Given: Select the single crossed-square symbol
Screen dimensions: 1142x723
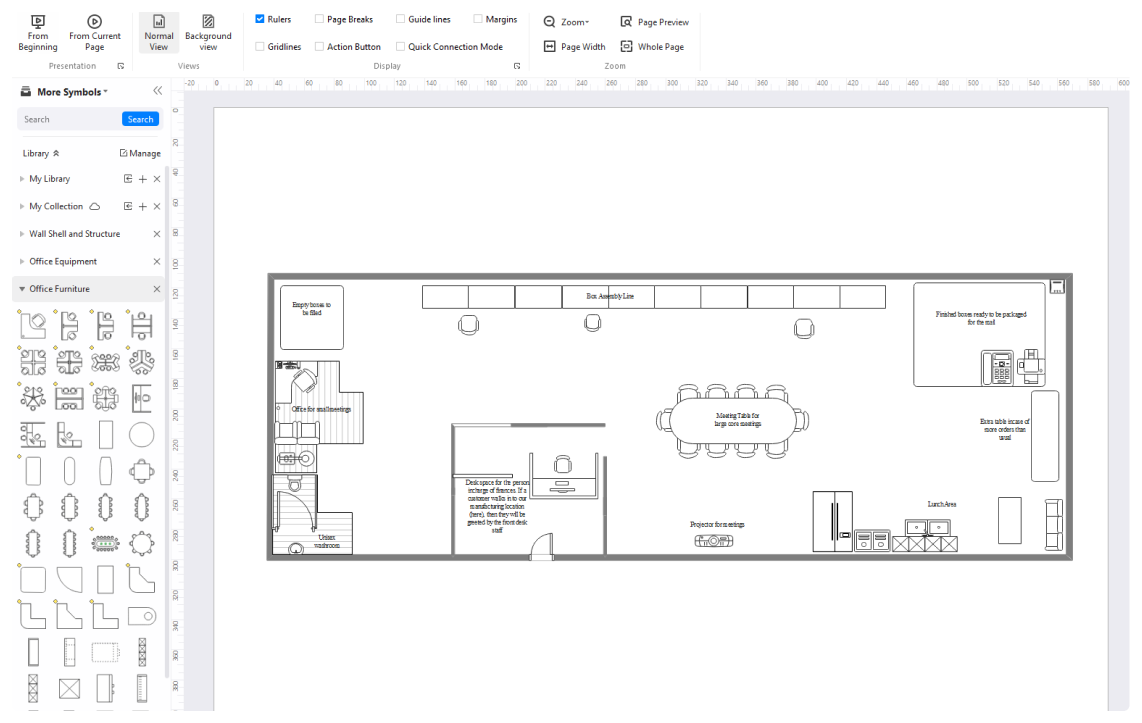Looking at the screenshot, I should [x=69, y=689].
